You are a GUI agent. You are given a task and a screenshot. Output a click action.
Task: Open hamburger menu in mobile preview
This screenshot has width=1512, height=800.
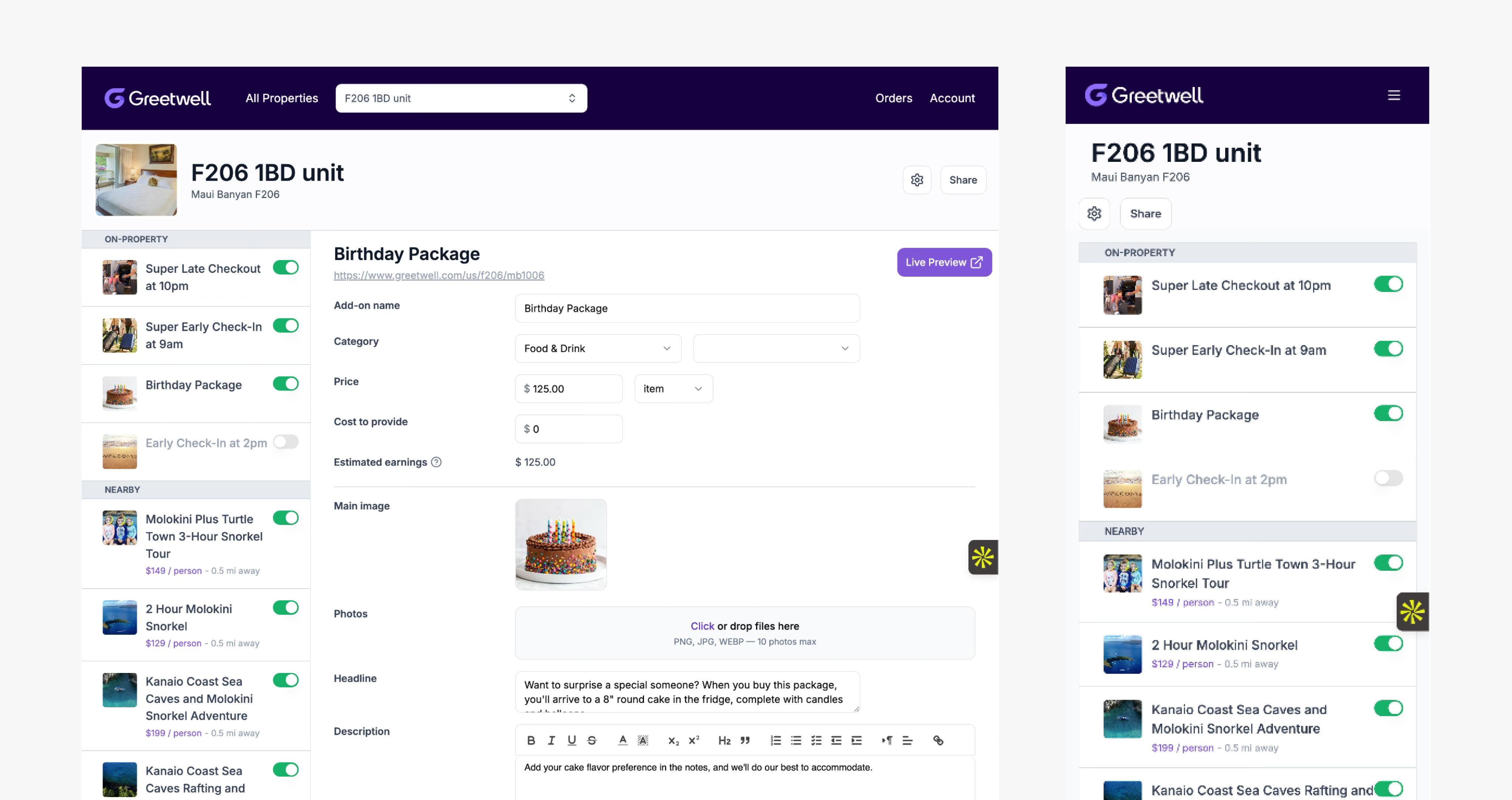1393,95
